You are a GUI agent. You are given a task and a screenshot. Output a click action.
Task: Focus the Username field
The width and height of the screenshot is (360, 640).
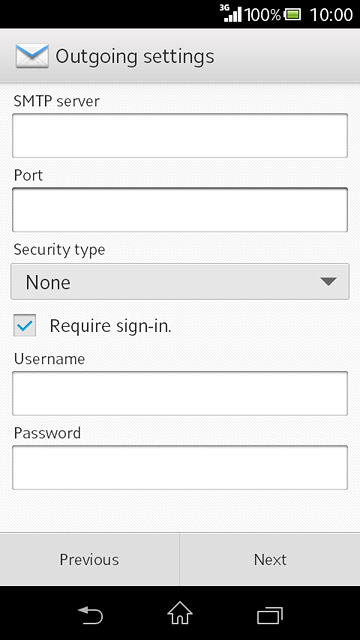[180, 393]
